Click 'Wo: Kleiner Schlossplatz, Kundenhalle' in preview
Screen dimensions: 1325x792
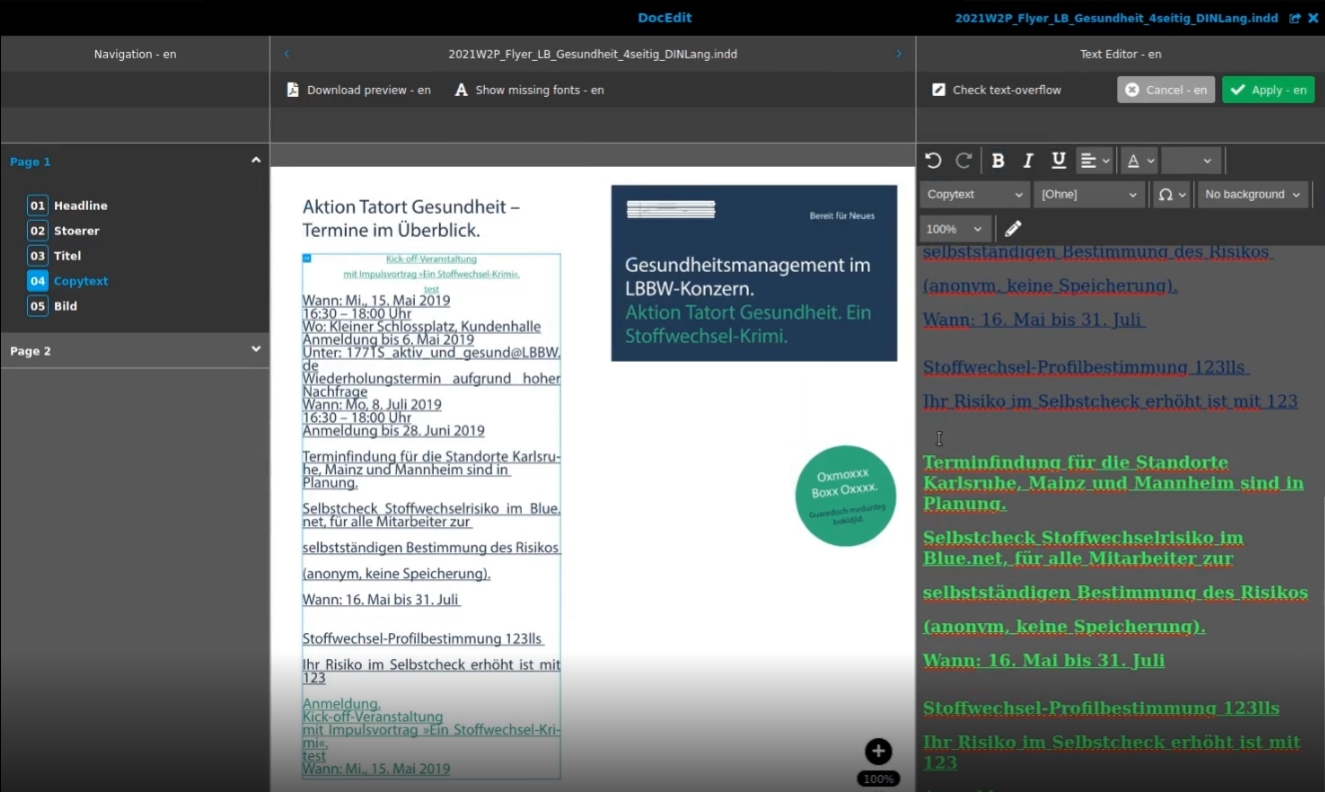point(422,326)
